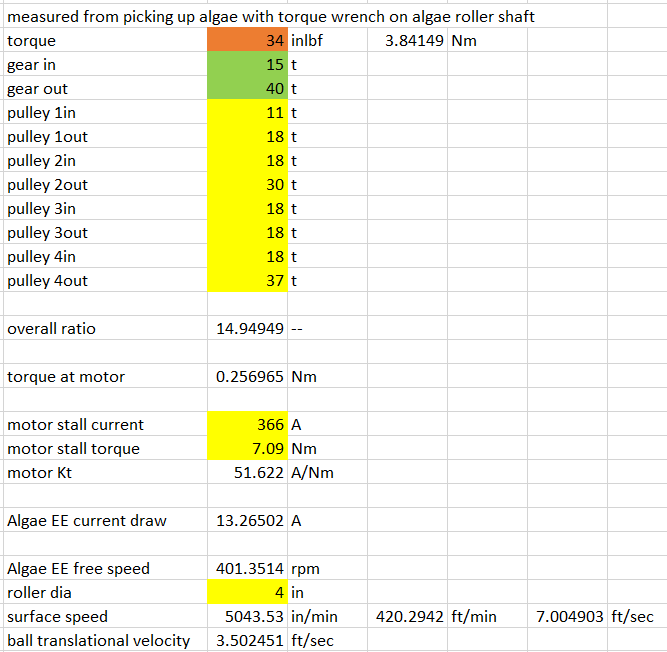This screenshot has width=667, height=652.
Task: Select the pulley 4out value 37
Action: [248, 281]
